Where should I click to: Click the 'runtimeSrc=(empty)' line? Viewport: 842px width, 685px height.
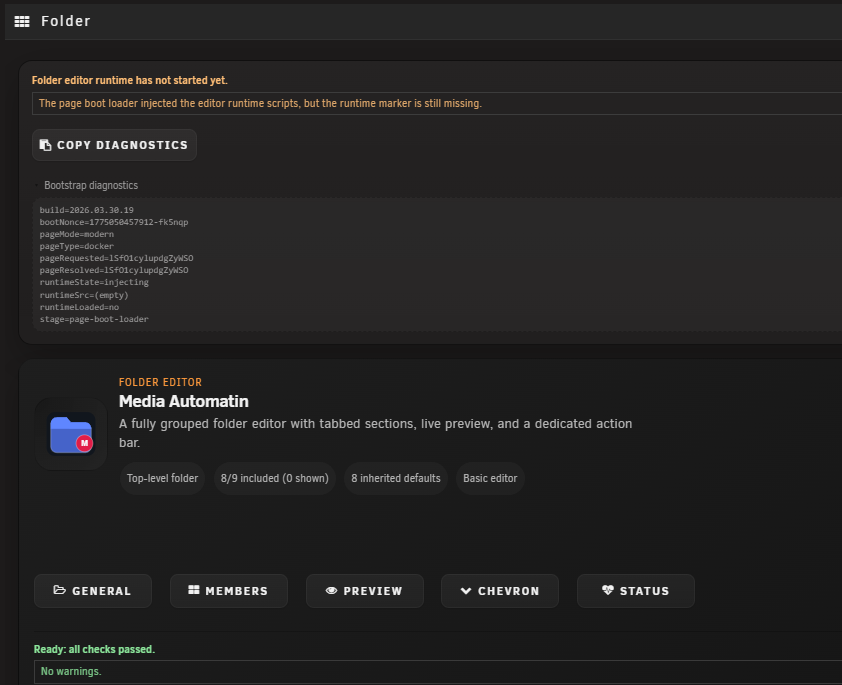coord(84,295)
